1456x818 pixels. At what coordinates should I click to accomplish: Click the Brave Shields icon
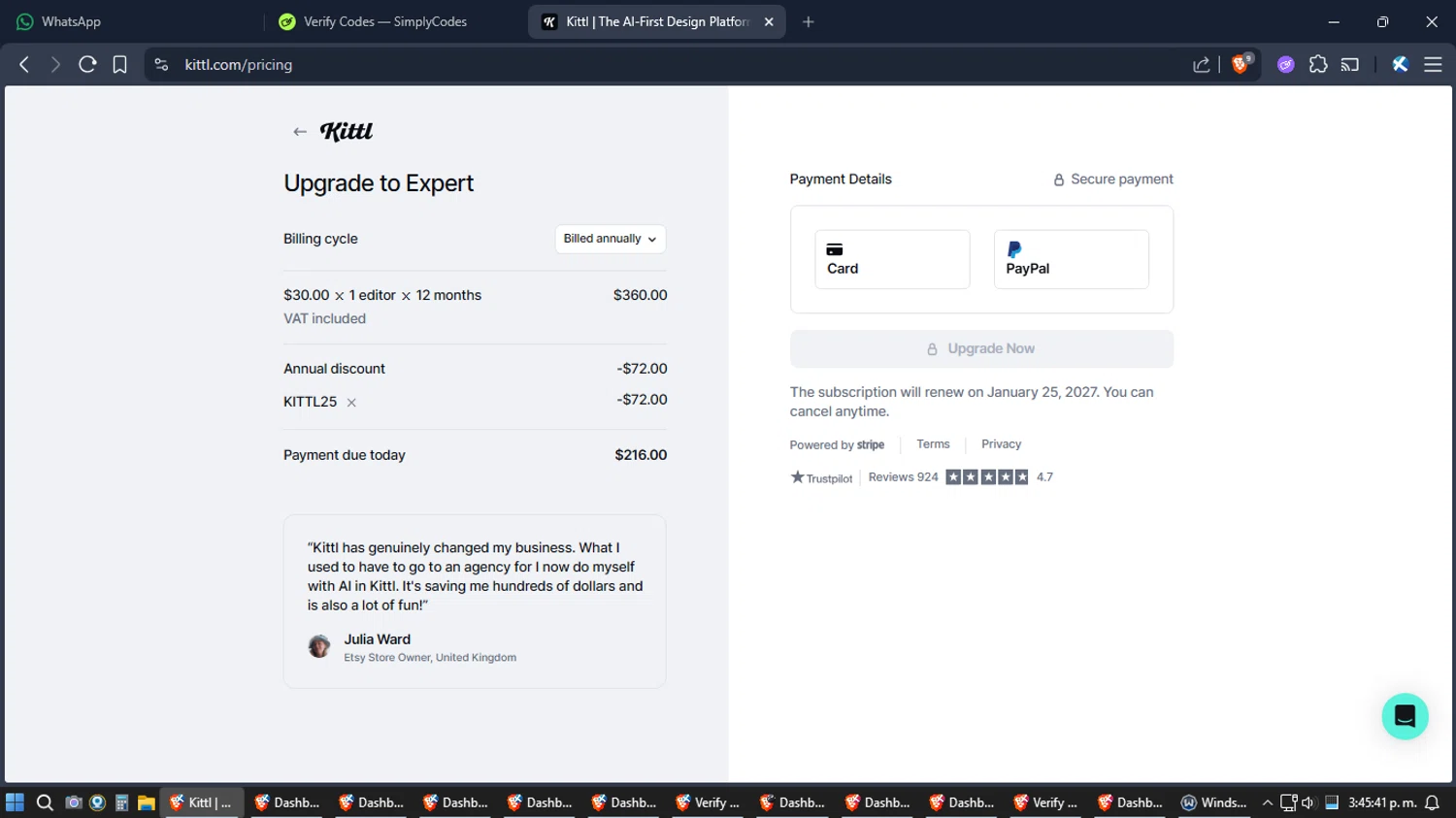click(x=1240, y=65)
